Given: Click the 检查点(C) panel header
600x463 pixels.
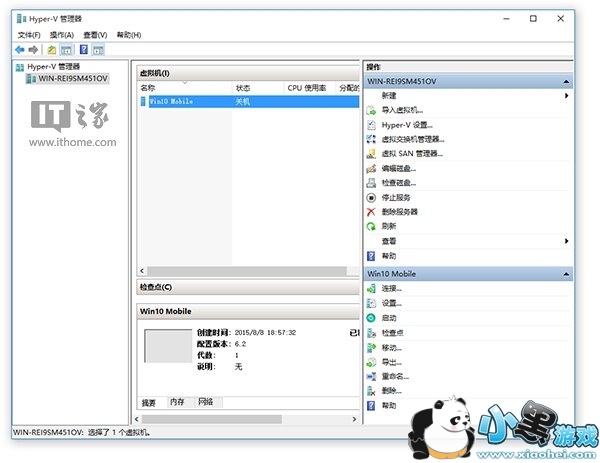Looking at the screenshot, I should coord(248,287).
